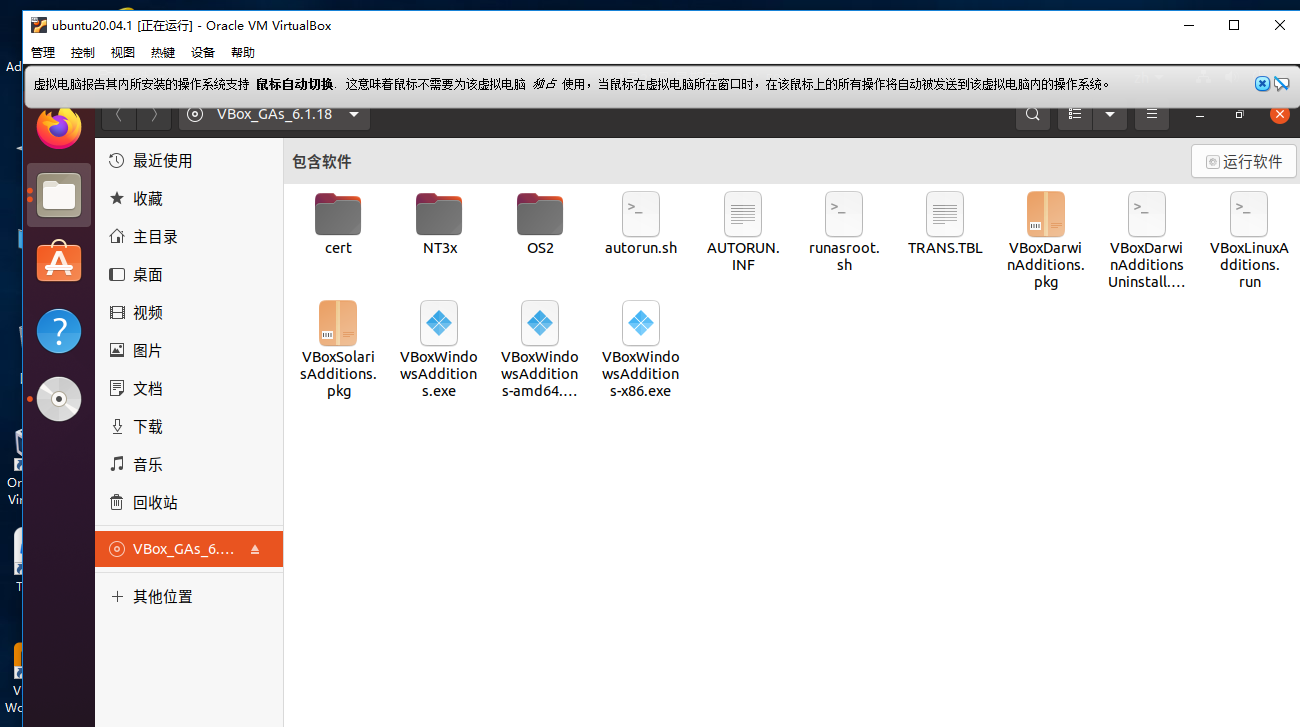
Task: Open the 管理 menu
Action: (43, 53)
